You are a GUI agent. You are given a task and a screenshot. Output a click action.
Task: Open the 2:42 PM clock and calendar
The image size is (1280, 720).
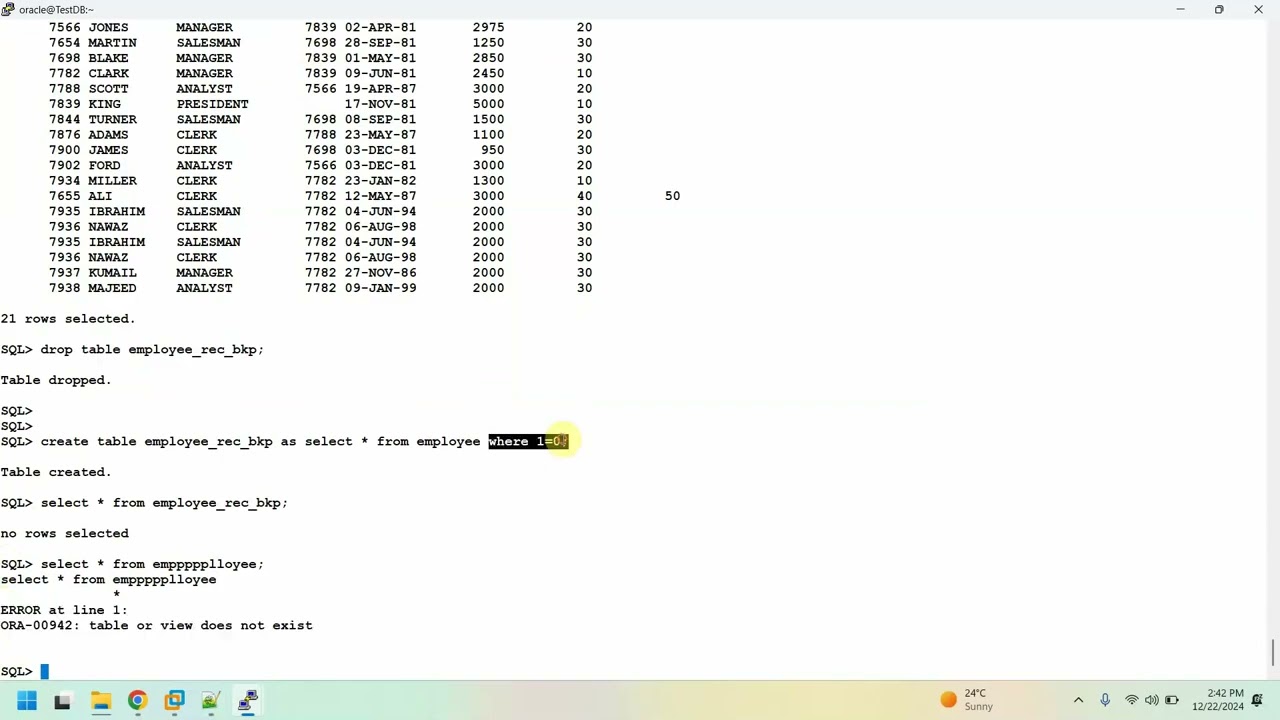(x=1218, y=700)
